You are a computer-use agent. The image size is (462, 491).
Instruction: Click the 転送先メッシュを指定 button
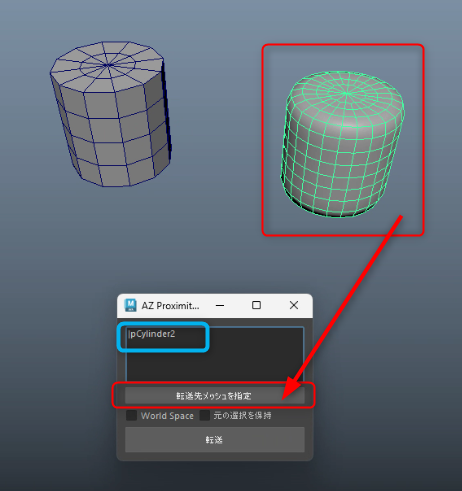215,396
